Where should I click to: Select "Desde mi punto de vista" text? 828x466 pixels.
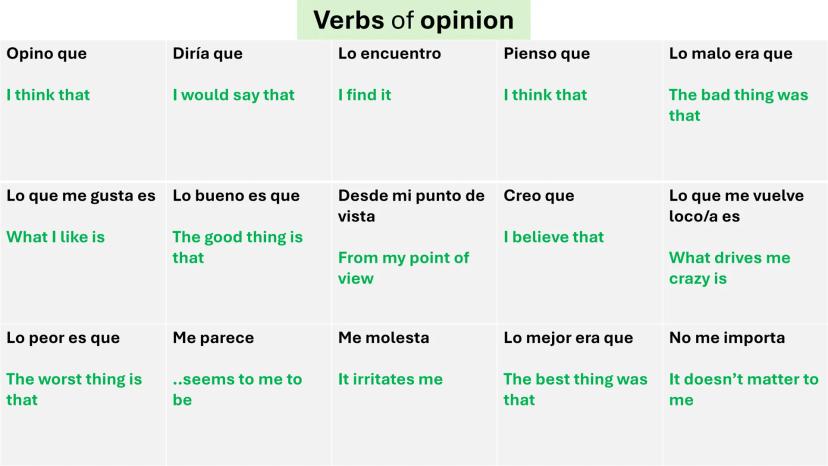411,206
